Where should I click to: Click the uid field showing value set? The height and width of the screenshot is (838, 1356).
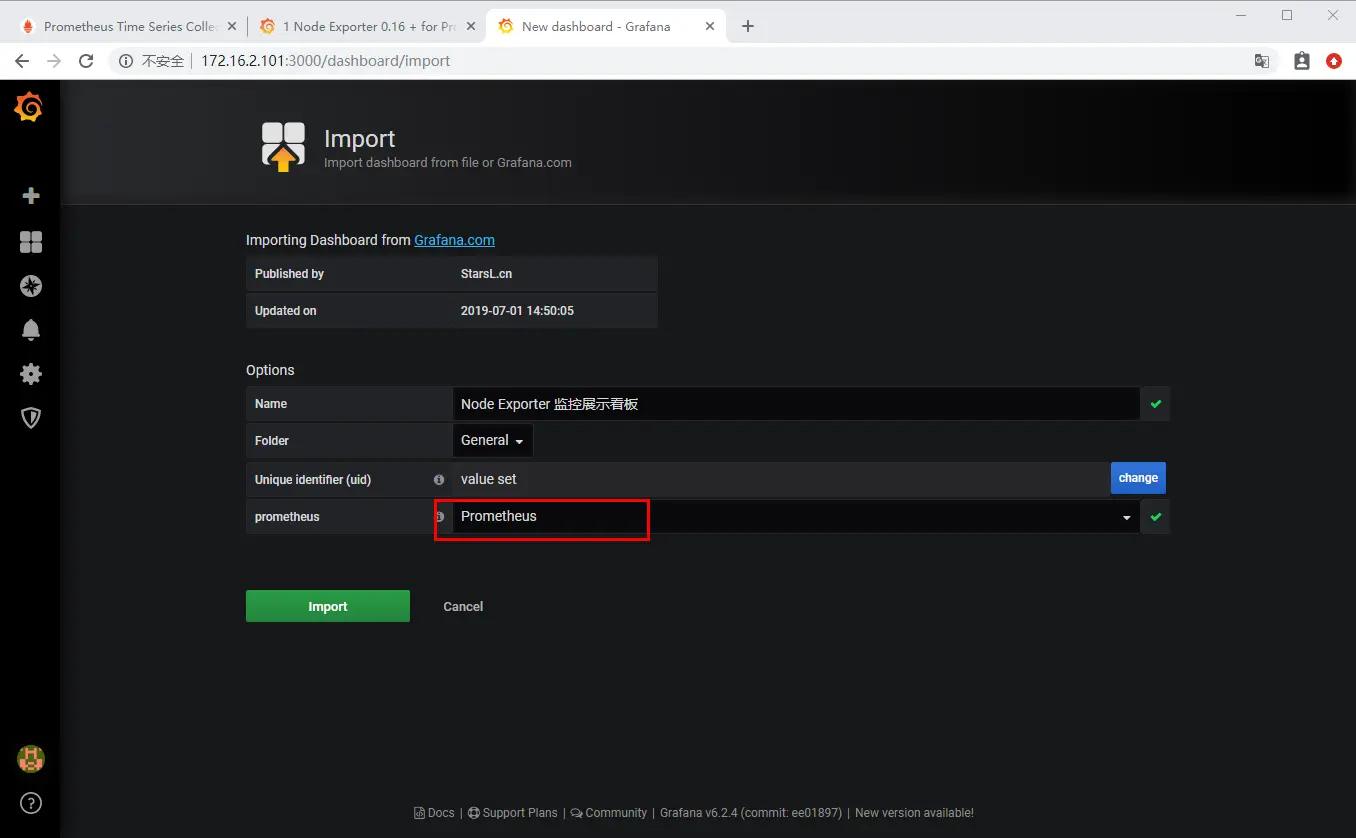tap(781, 479)
